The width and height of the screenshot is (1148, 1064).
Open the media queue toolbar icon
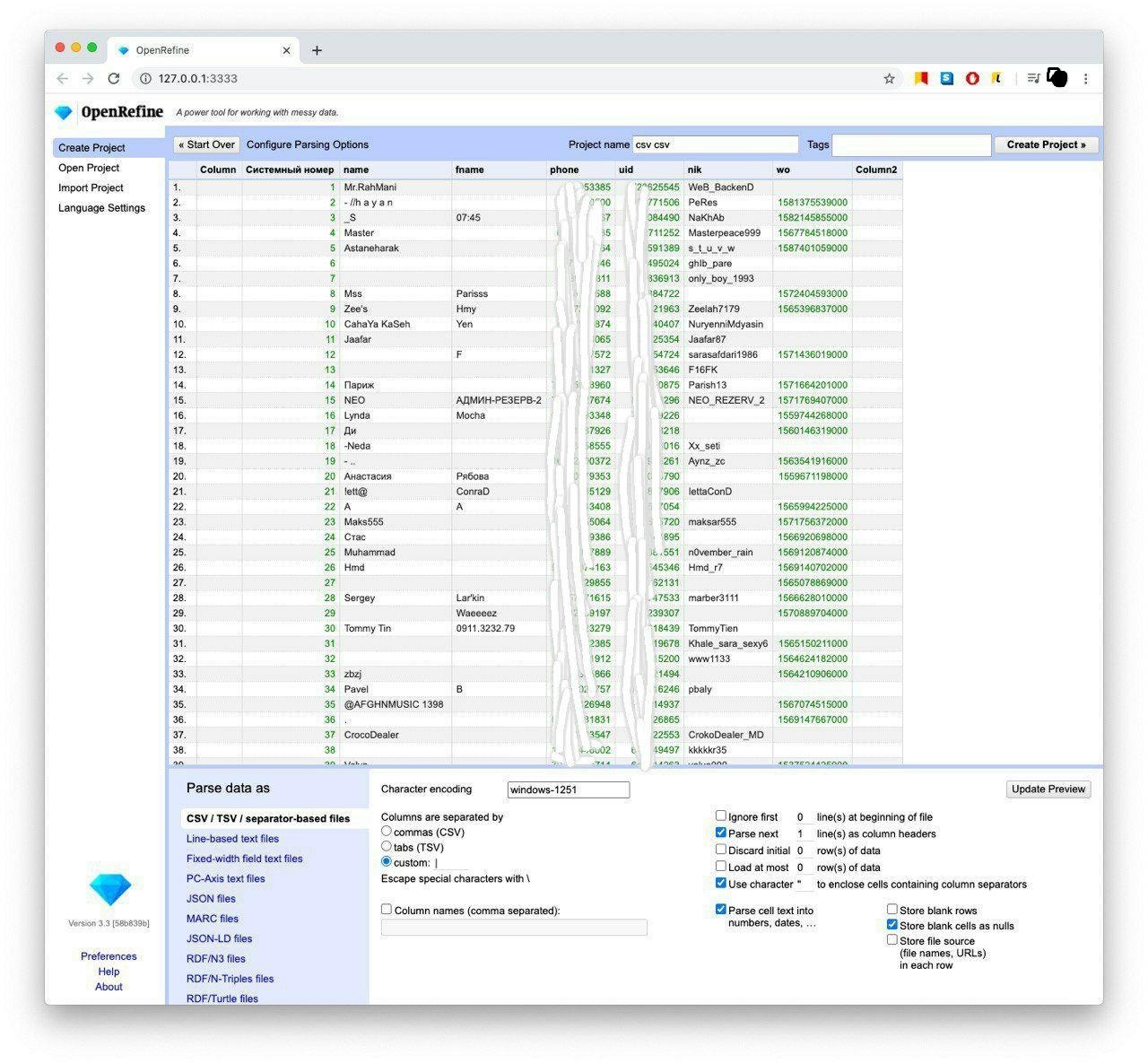coord(1033,79)
